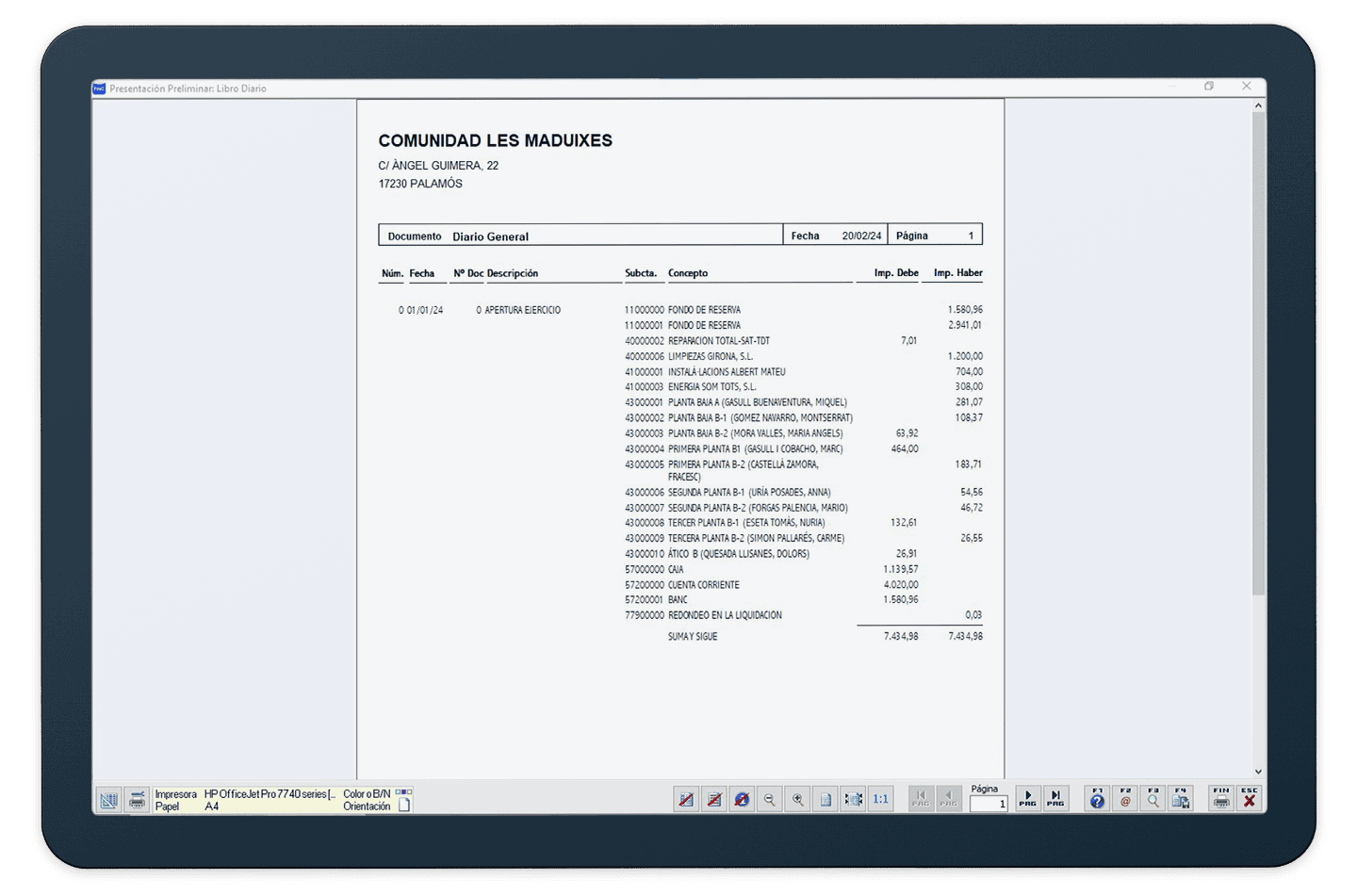
Task: Send report by email with F2
Action: click(1125, 799)
